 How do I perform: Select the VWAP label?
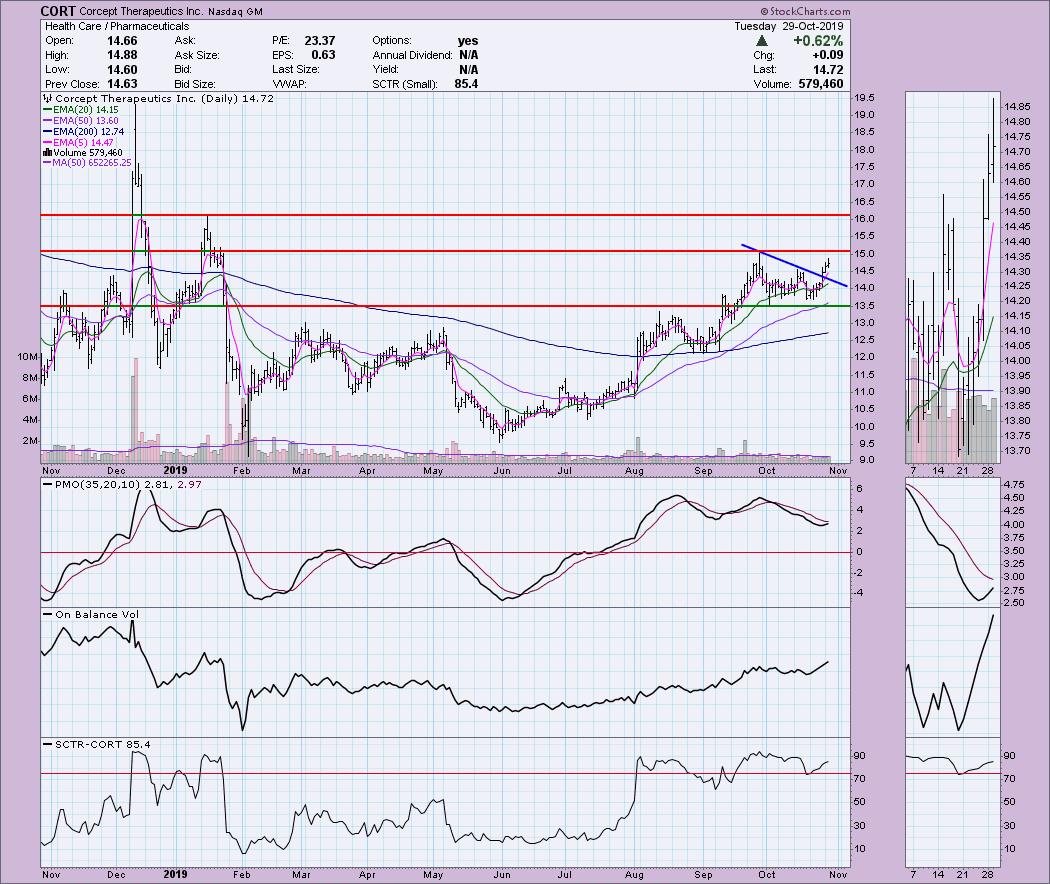pos(289,84)
